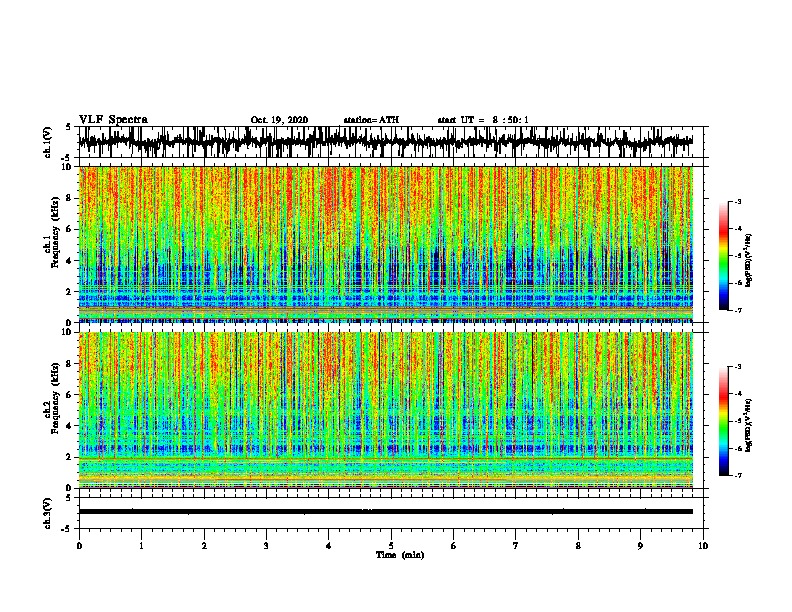Pick the ch.2 spectrogram color scale bar

tap(724, 421)
